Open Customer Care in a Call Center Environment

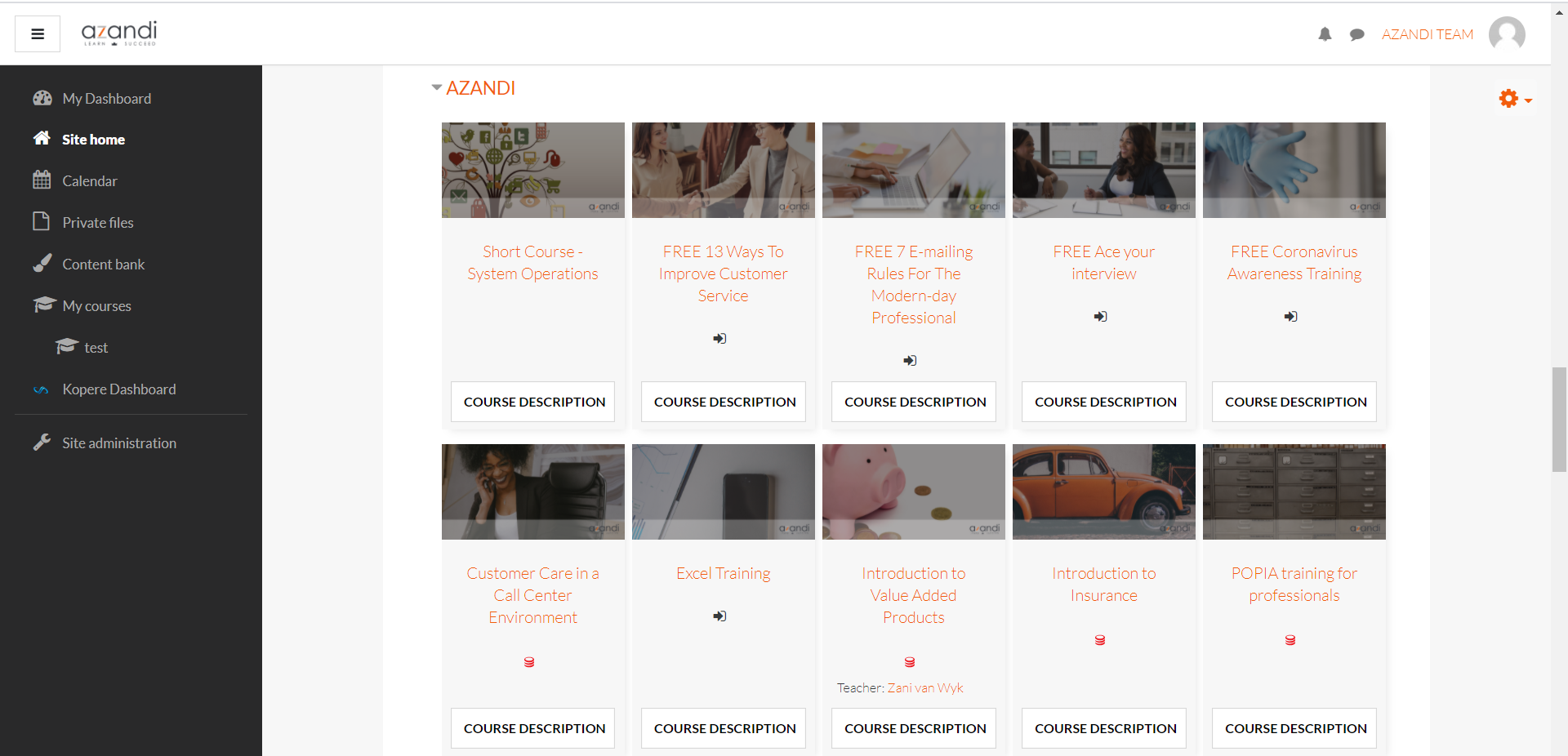pos(532,595)
